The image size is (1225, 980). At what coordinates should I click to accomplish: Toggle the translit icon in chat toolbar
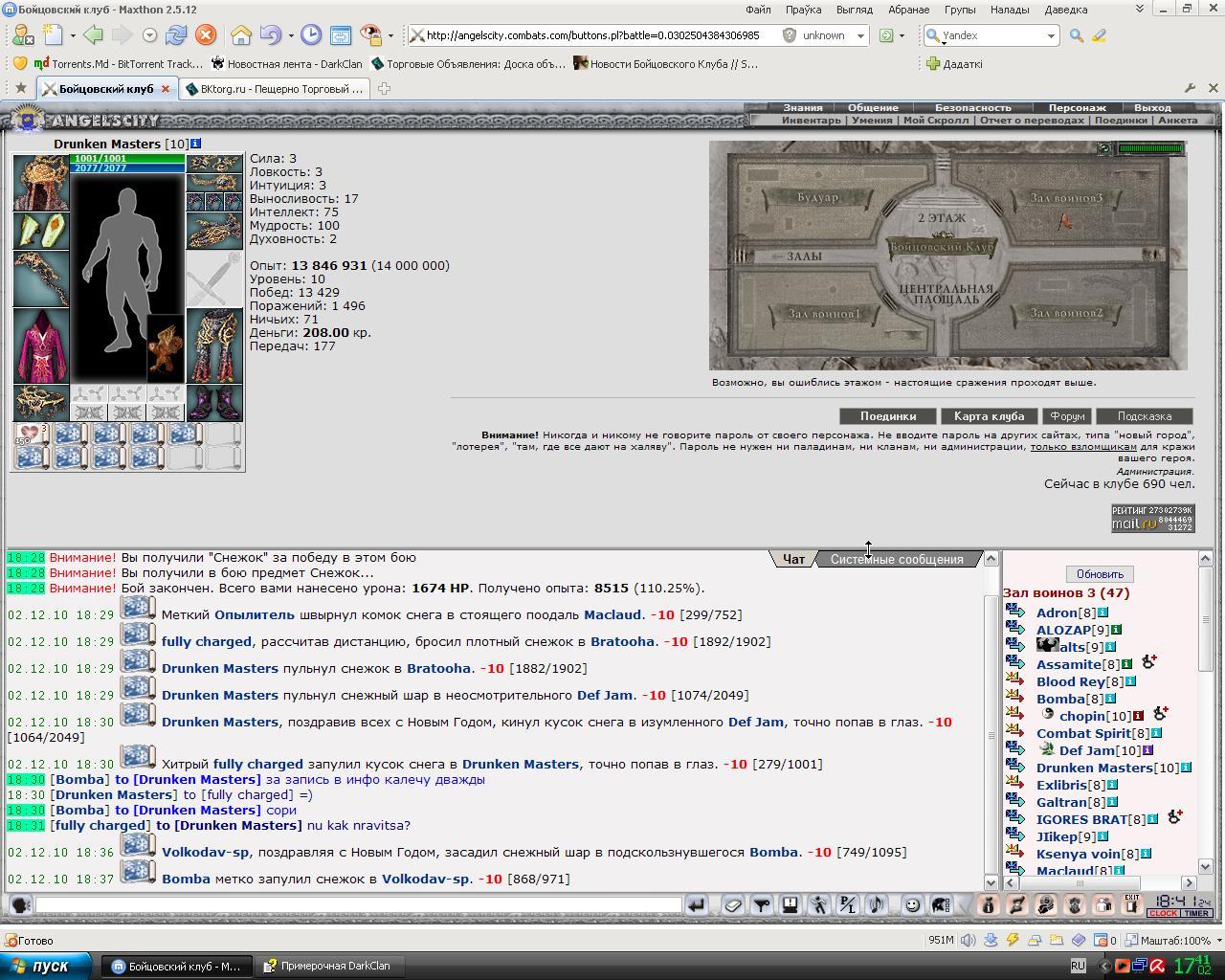[847, 904]
